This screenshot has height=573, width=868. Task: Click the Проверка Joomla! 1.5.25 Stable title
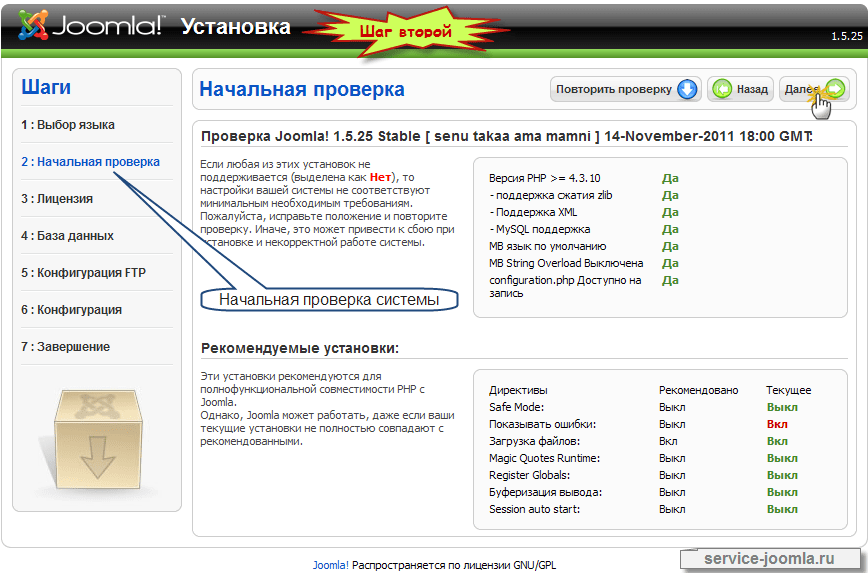507,136
